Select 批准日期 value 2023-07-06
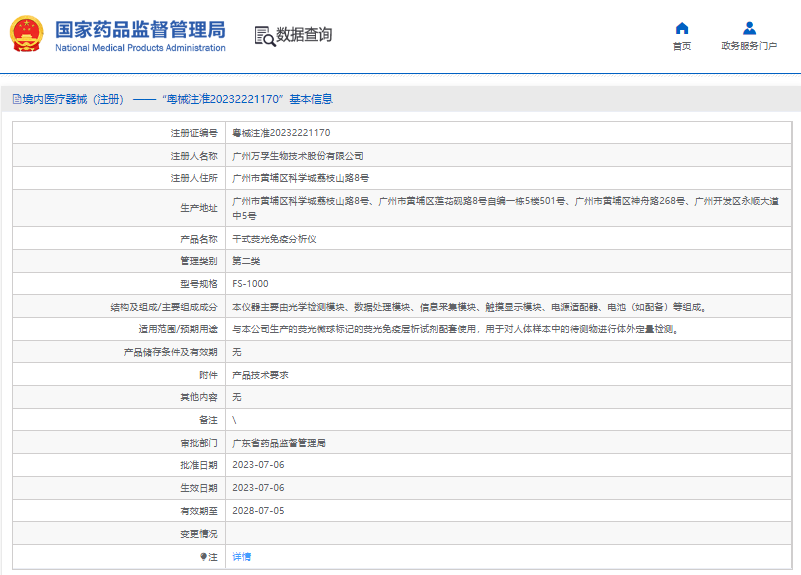This screenshot has width=801, height=575. coord(258,465)
